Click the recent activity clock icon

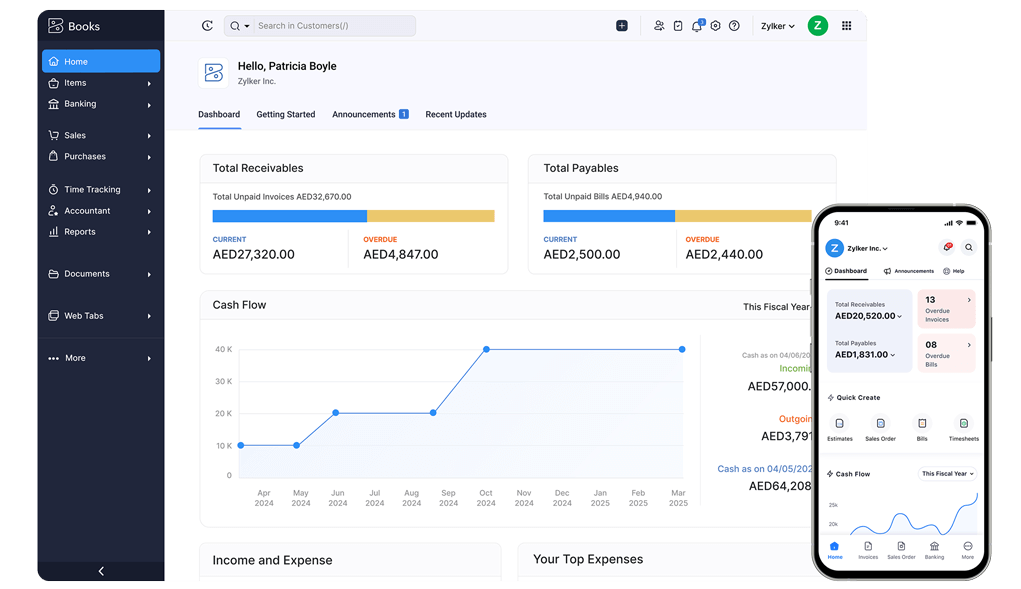(x=207, y=26)
